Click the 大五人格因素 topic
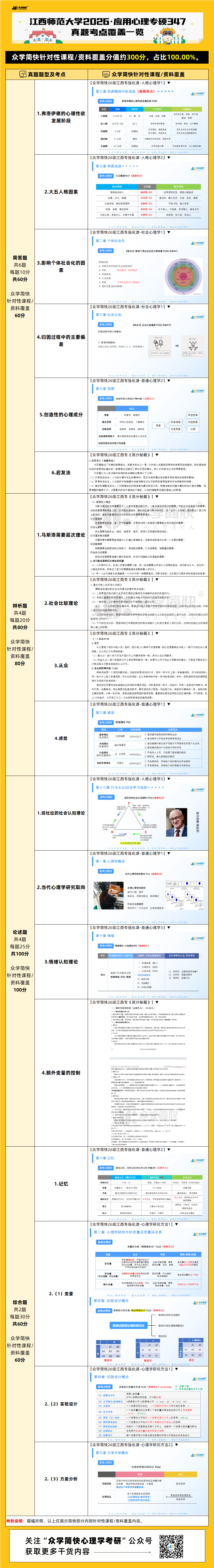Viewport: 214px width, 1568px height. (x=61, y=192)
